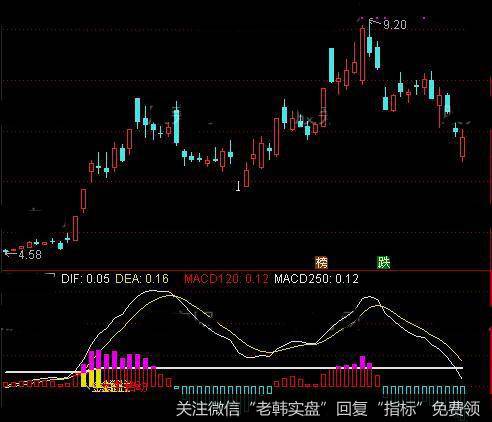Viewport: 492px width, 422px height.
Task: Click the orange 榜 marker icon
Action: coord(321,263)
